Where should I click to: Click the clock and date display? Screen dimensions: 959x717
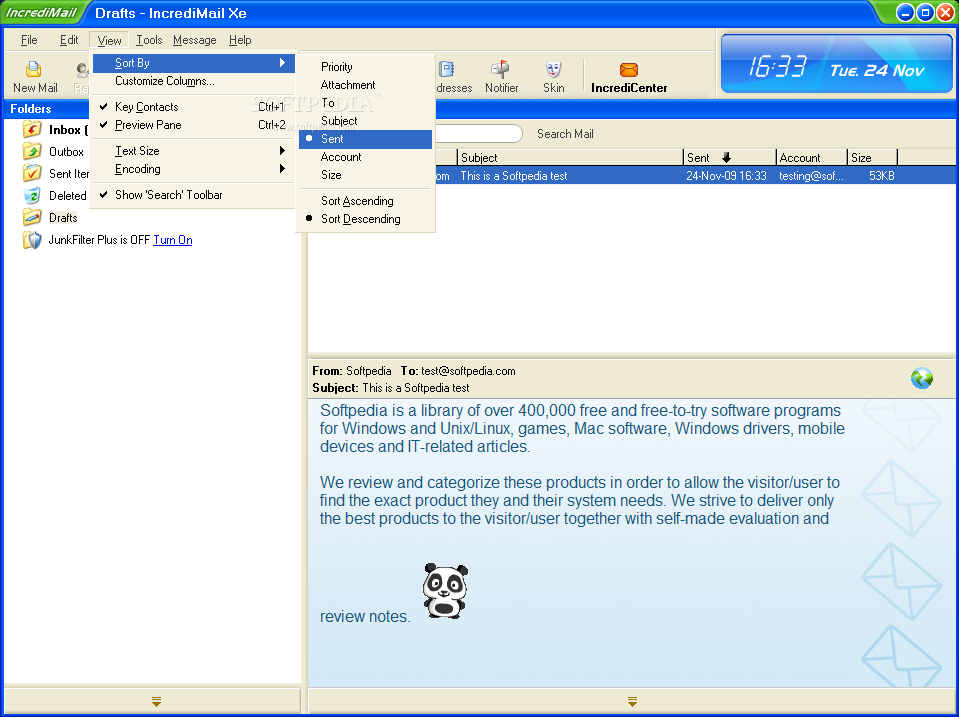pos(836,64)
